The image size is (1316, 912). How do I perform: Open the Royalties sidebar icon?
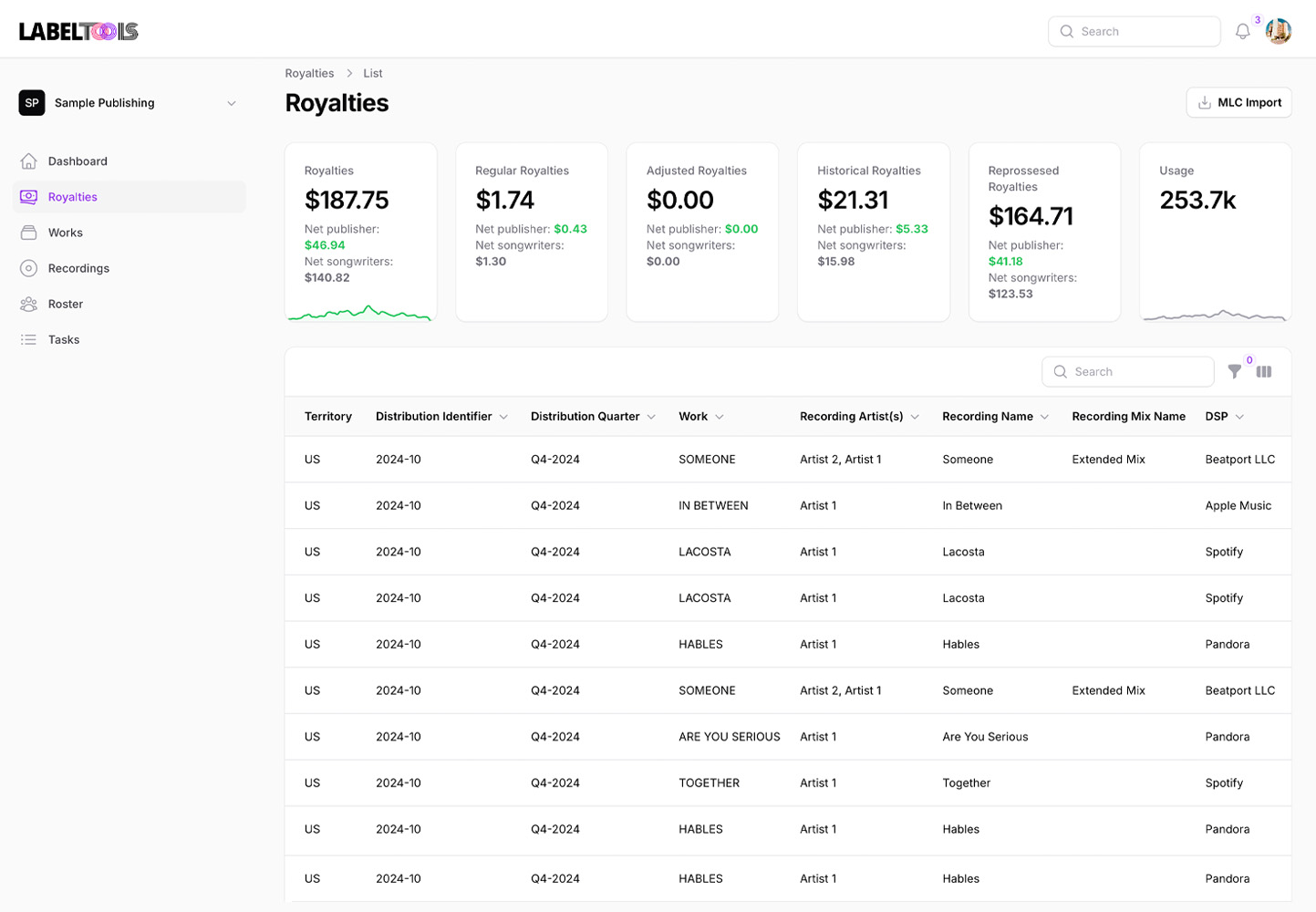click(x=27, y=197)
